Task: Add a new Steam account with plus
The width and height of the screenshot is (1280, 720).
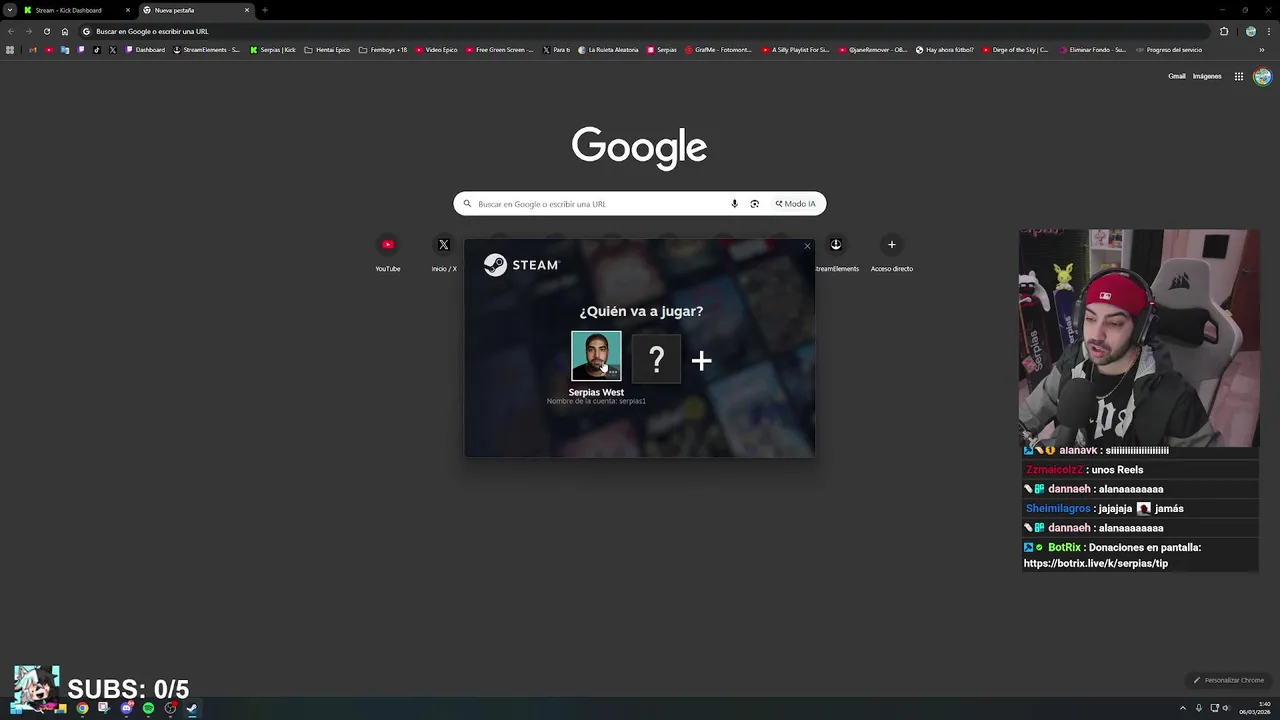Action: pyautogui.click(x=701, y=360)
